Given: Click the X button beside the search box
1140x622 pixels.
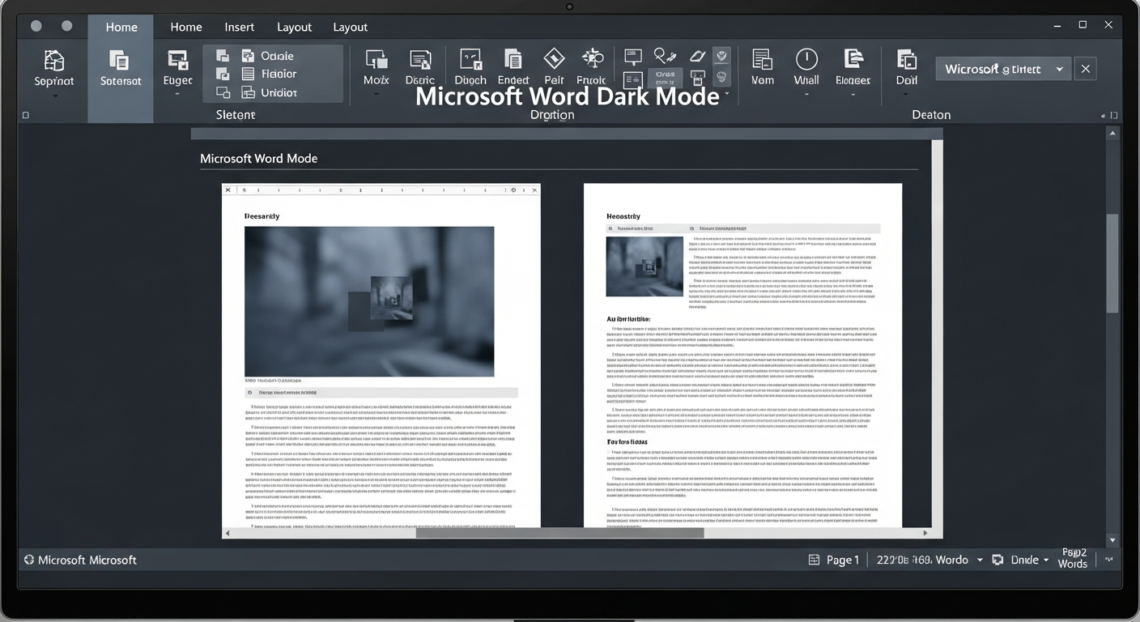Looking at the screenshot, I should pyautogui.click(x=1086, y=68).
